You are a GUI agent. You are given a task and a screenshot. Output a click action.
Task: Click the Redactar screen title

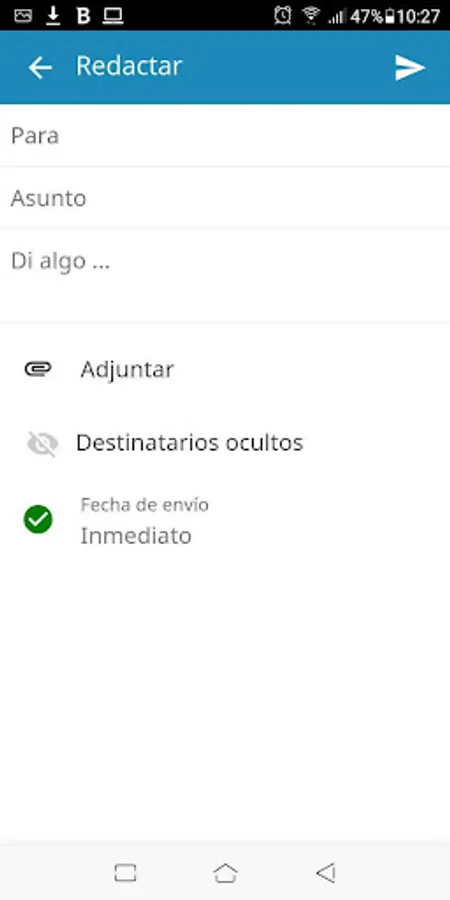tap(129, 66)
